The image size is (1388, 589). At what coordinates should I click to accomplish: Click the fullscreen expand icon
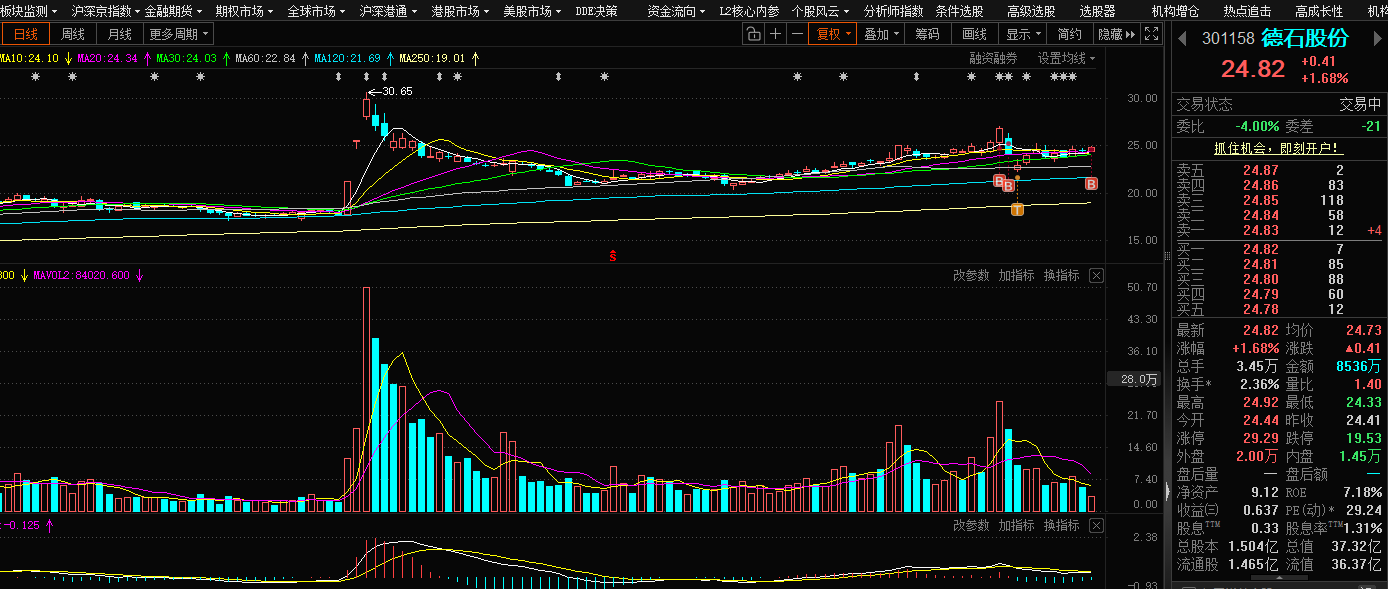pyautogui.click(x=1151, y=34)
